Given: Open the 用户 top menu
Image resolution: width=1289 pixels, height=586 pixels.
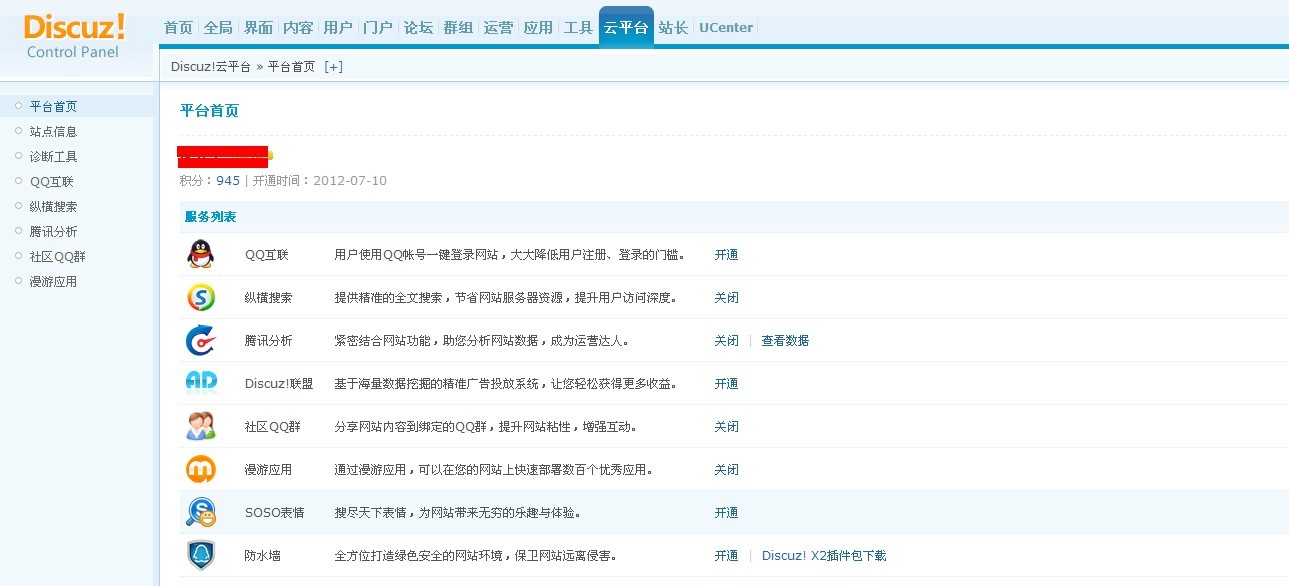Looking at the screenshot, I should 338,28.
